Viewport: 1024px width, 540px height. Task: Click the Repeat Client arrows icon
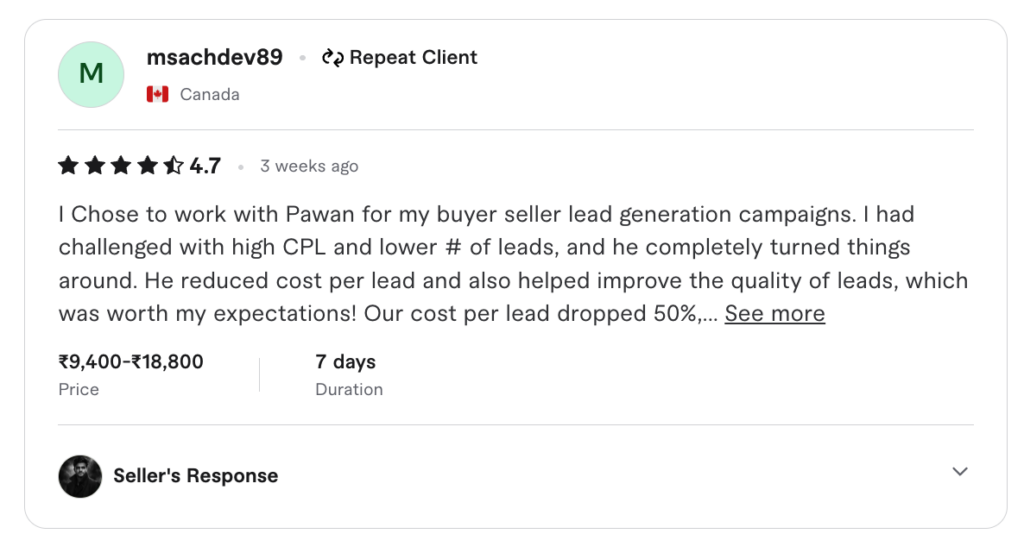click(x=332, y=58)
